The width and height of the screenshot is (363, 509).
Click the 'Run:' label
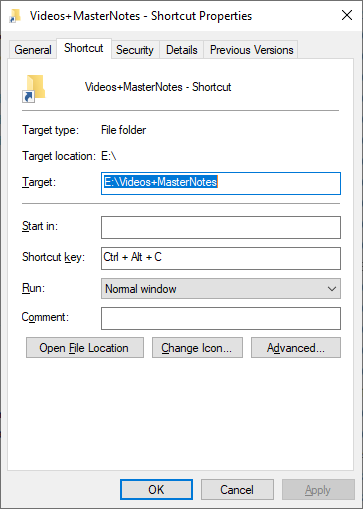click(33, 288)
